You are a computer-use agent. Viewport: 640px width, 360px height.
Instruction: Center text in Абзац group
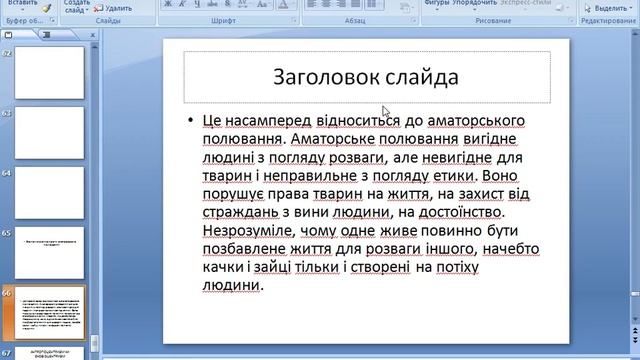point(327,4)
